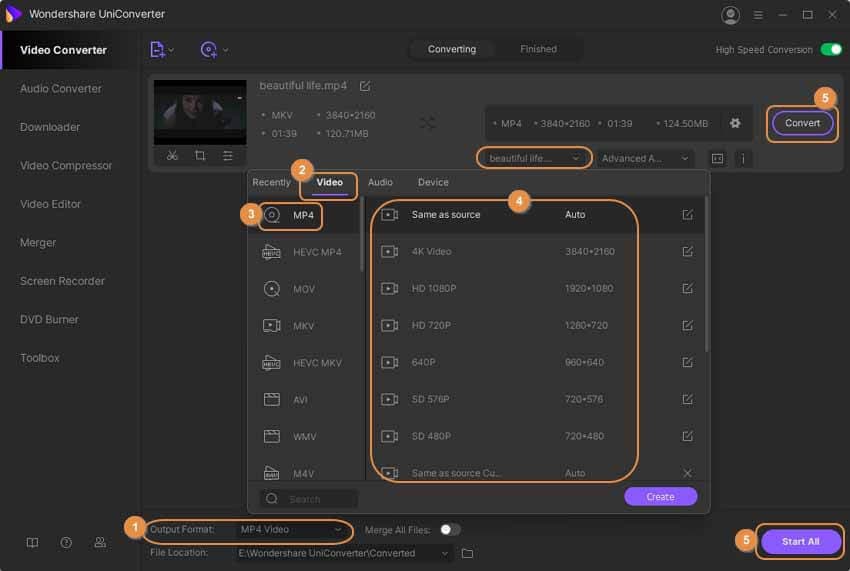Select the HEVC MP4 format
This screenshot has height=571, width=850.
305,252
